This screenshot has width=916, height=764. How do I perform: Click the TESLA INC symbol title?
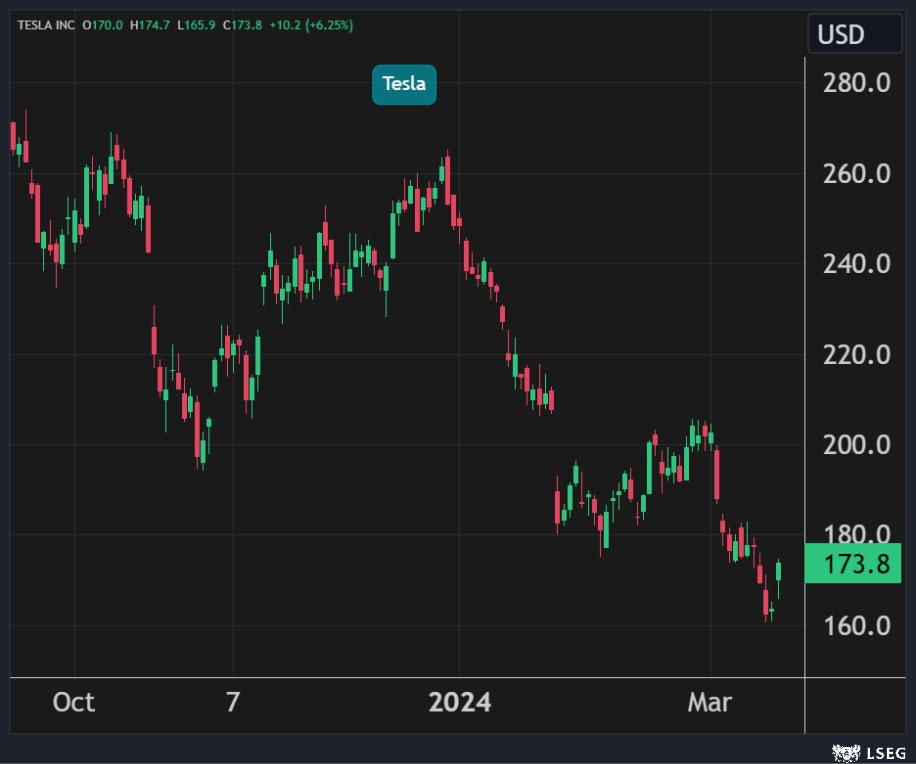(45, 24)
